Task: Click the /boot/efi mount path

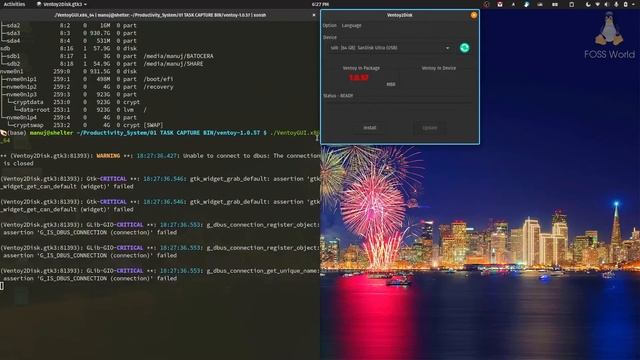Action: coord(158,79)
